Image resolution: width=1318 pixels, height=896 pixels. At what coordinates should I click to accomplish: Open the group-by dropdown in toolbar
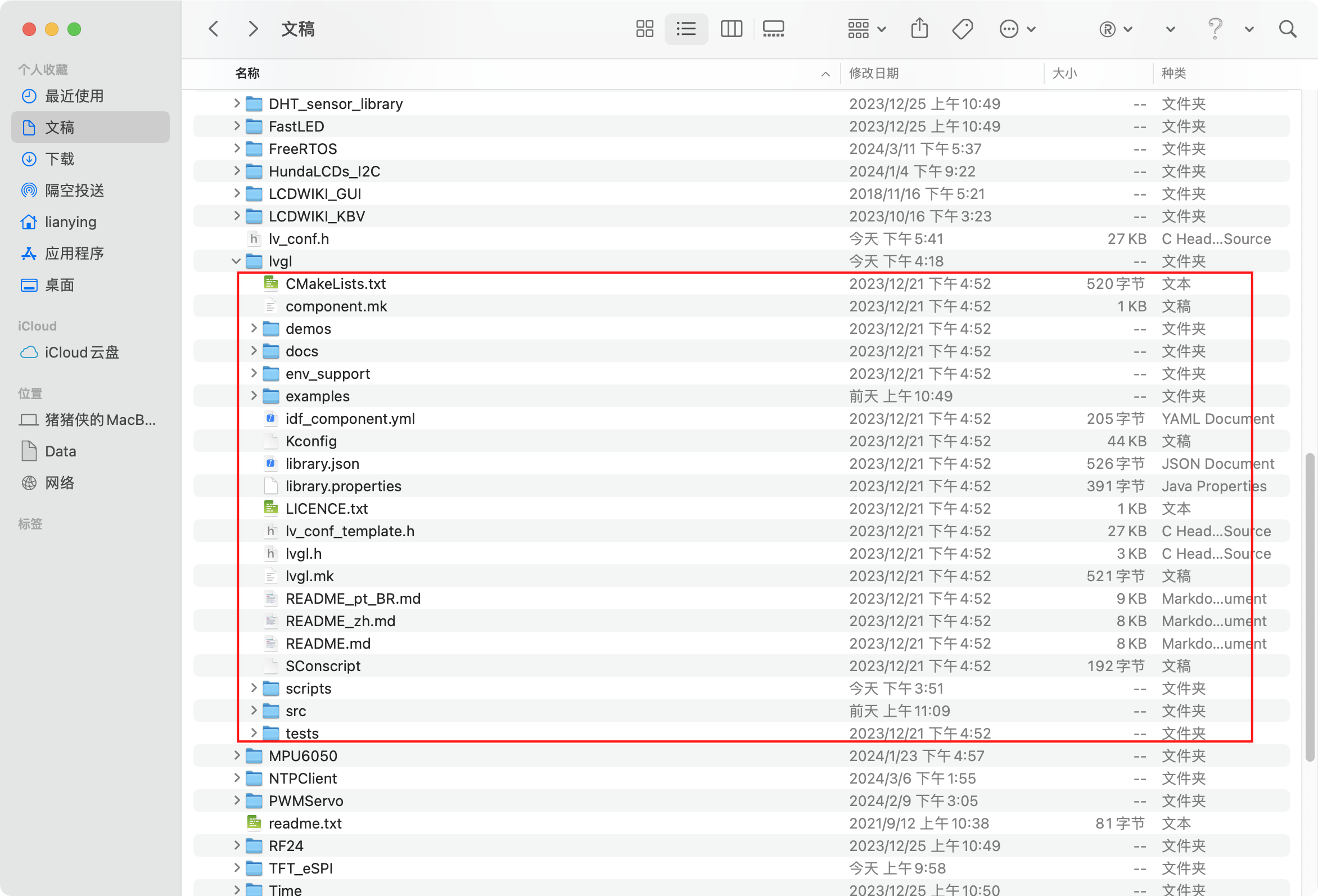pos(866,29)
